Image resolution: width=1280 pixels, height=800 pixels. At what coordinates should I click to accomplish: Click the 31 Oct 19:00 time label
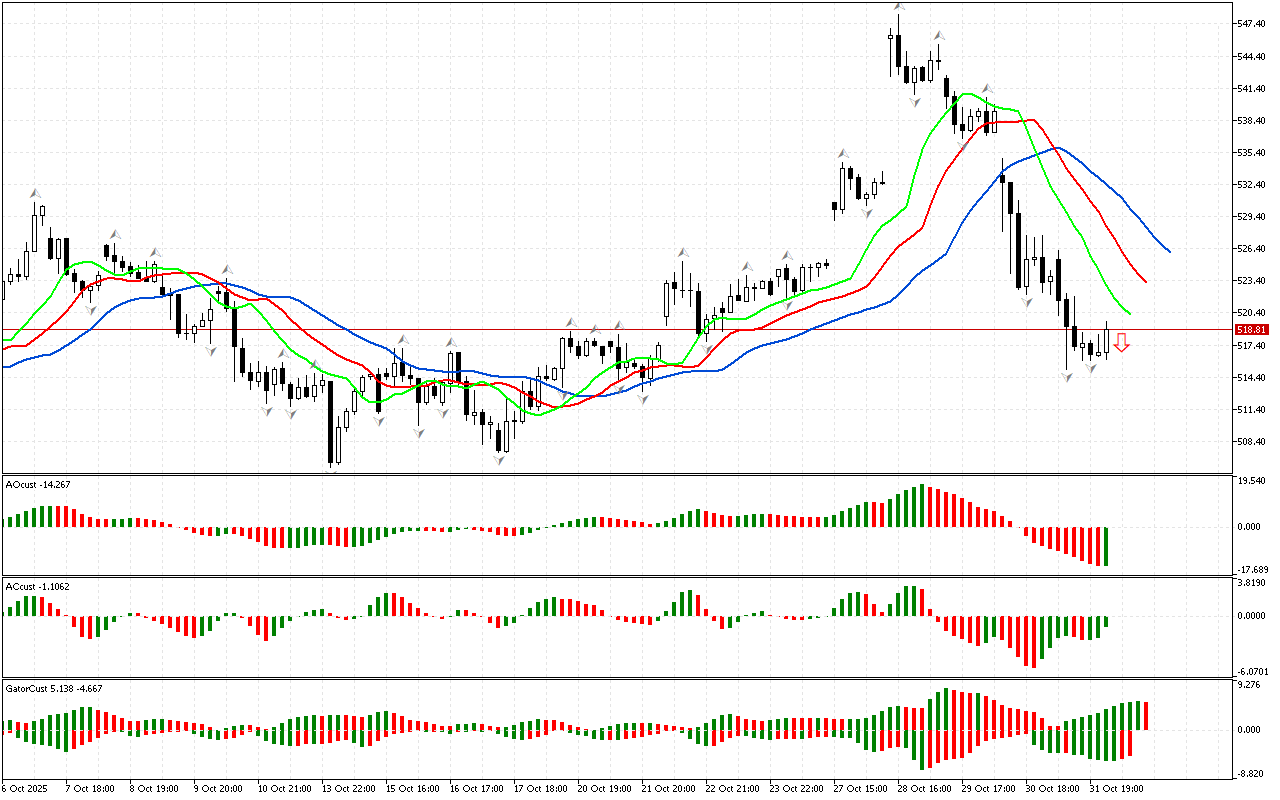pos(1115,788)
